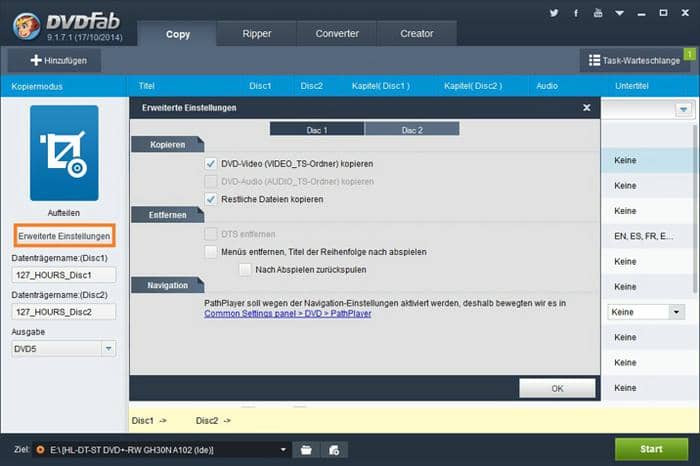This screenshot has height=466, width=700.
Task: Edit Datenträgername 127_HOURS_Disc1 field
Action: (63, 275)
